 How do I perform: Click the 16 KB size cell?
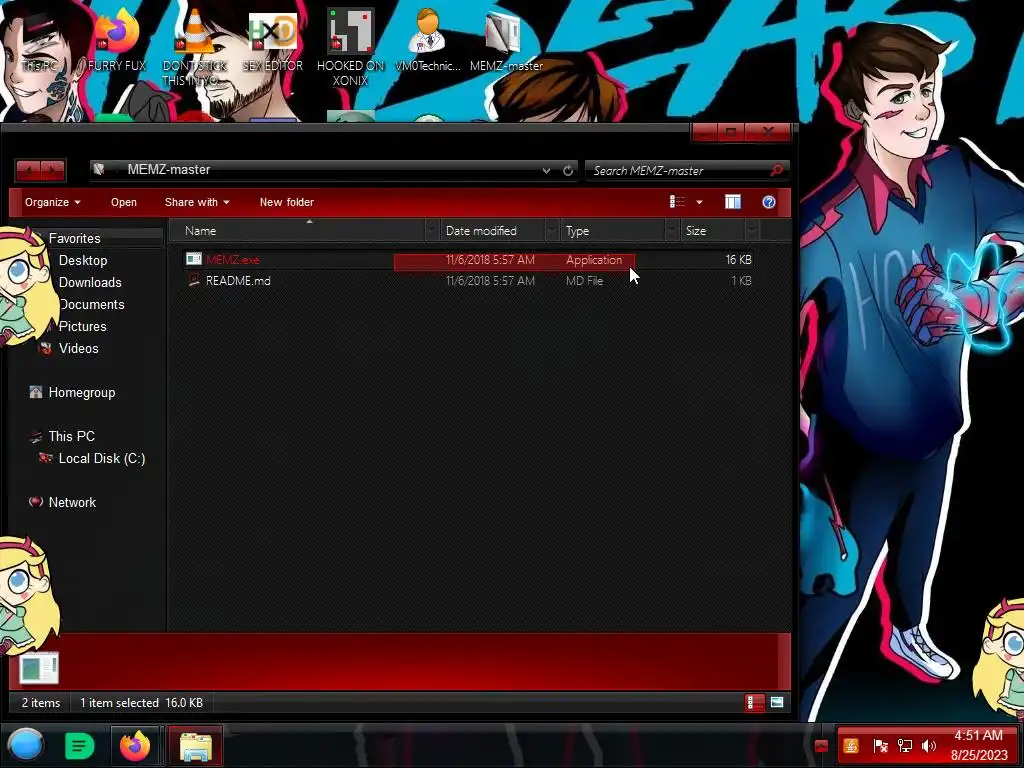coord(739,259)
